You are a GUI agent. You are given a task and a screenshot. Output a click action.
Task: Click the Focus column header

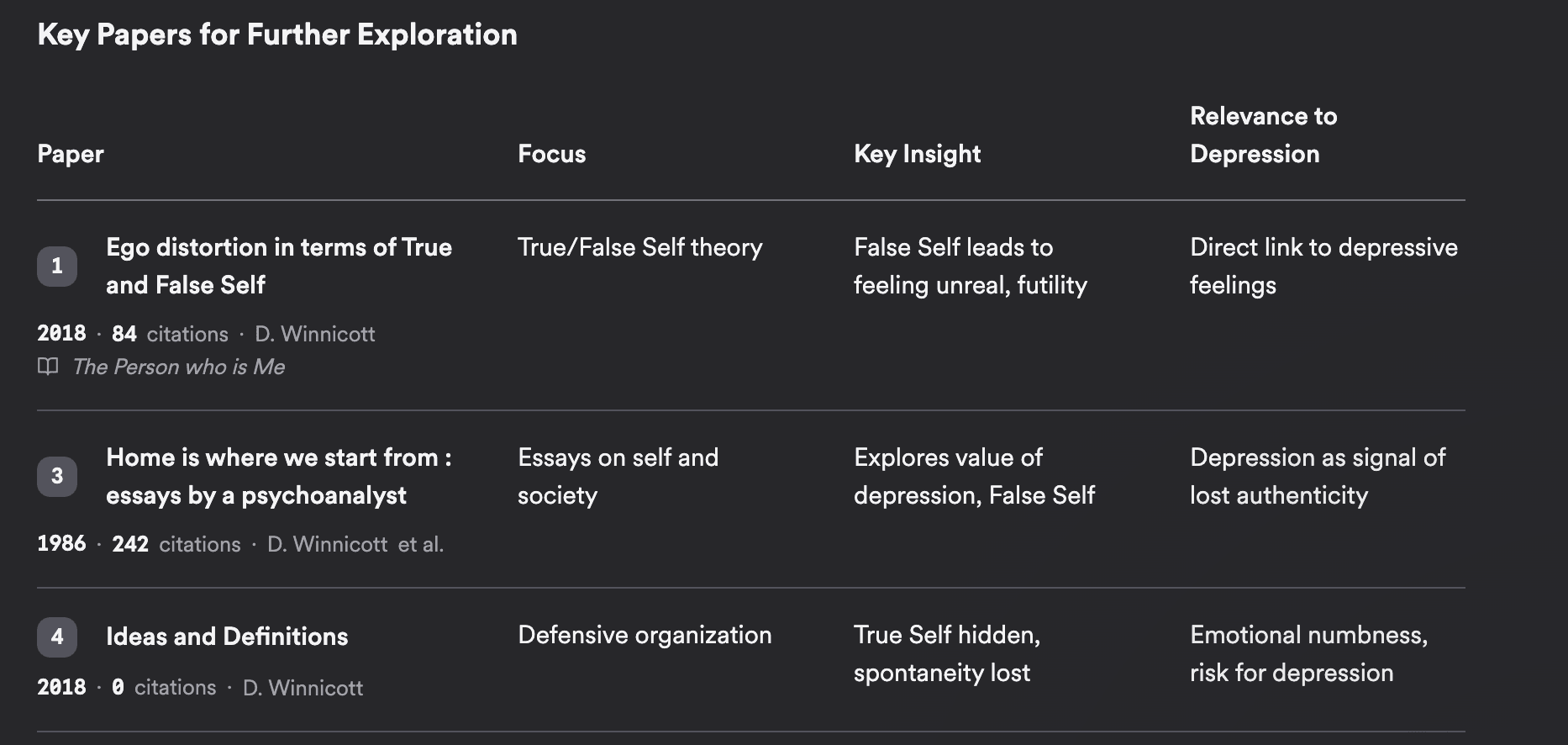click(x=551, y=154)
